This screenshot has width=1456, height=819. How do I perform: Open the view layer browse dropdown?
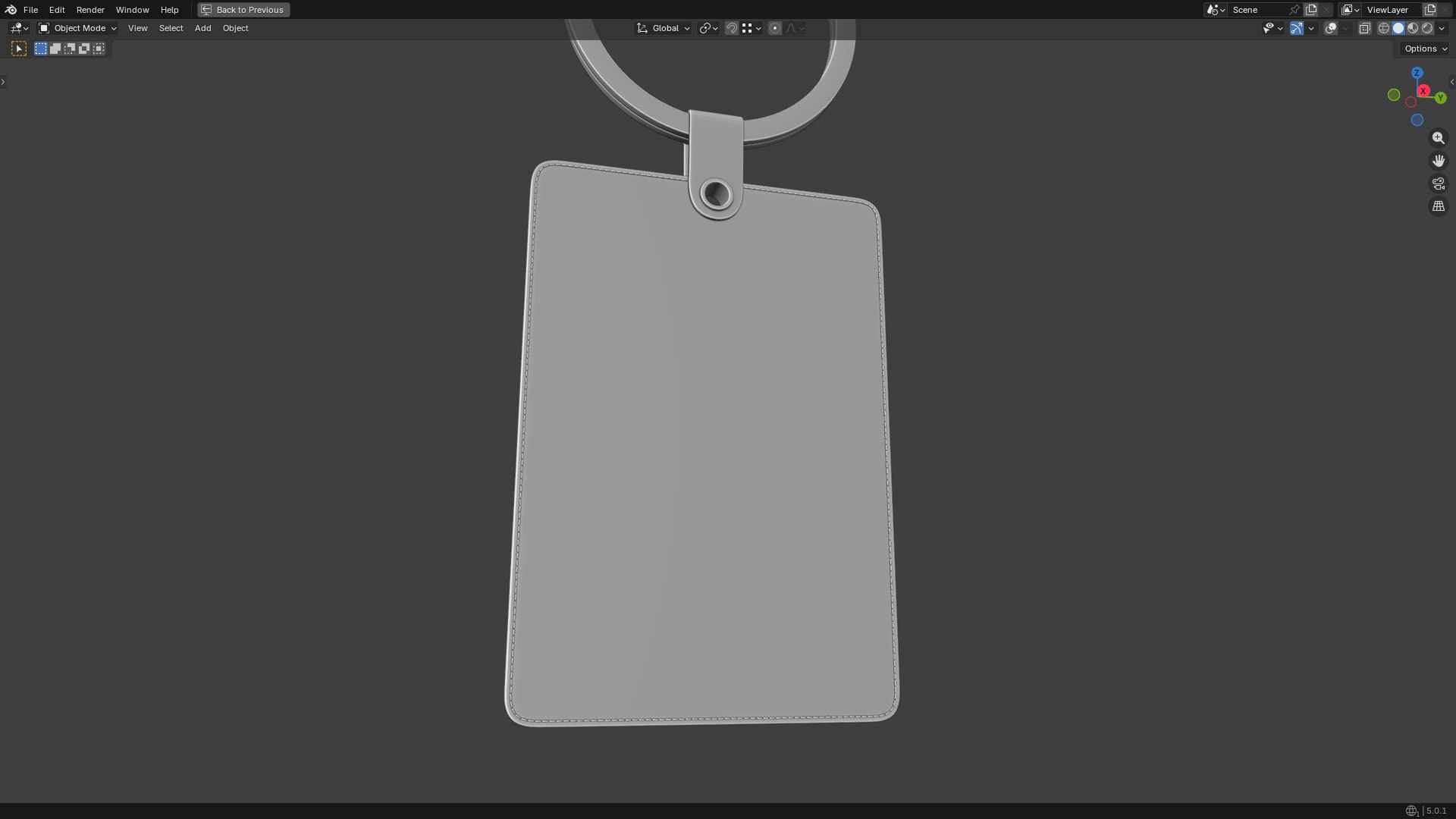coord(1350,10)
